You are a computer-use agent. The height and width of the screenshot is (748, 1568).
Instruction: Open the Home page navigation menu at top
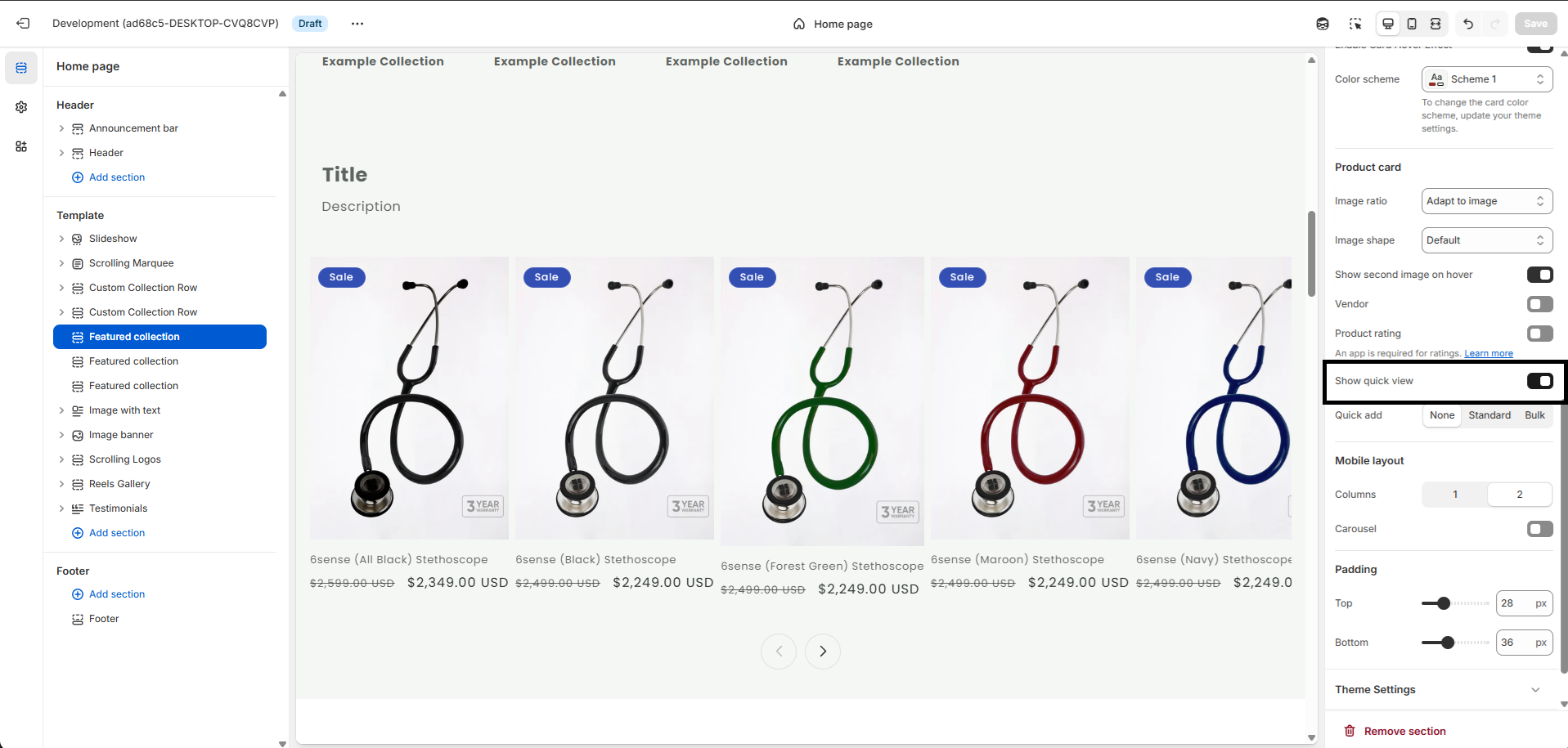[832, 24]
